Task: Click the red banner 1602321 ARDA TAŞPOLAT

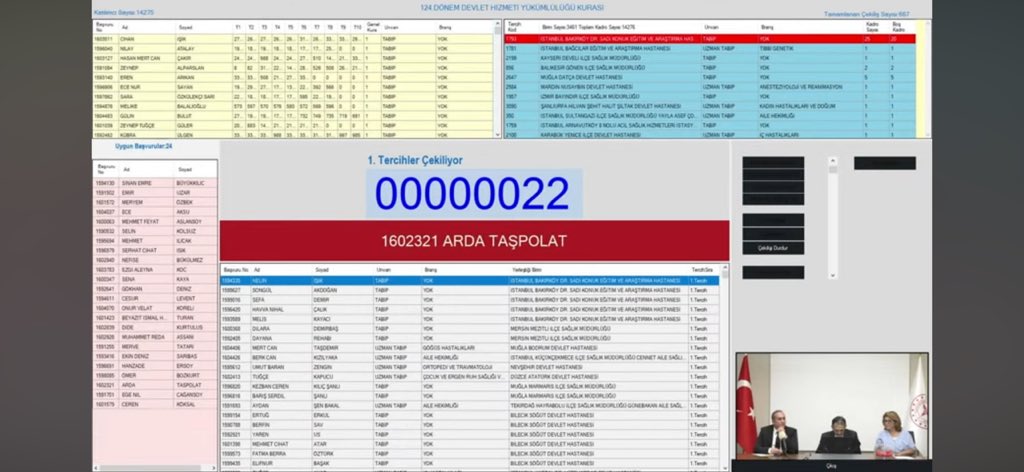Action: click(474, 241)
